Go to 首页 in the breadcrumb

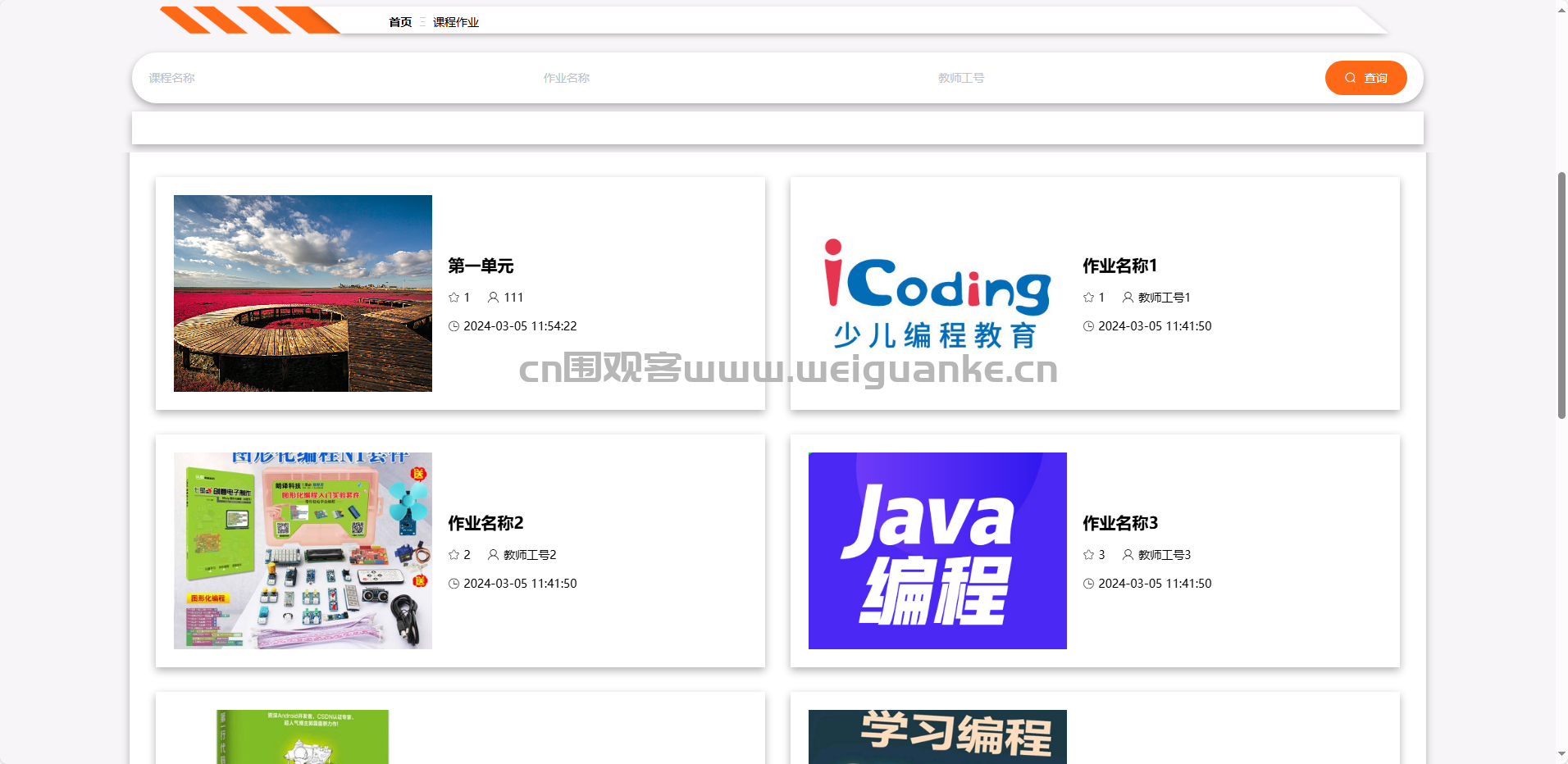(x=400, y=22)
